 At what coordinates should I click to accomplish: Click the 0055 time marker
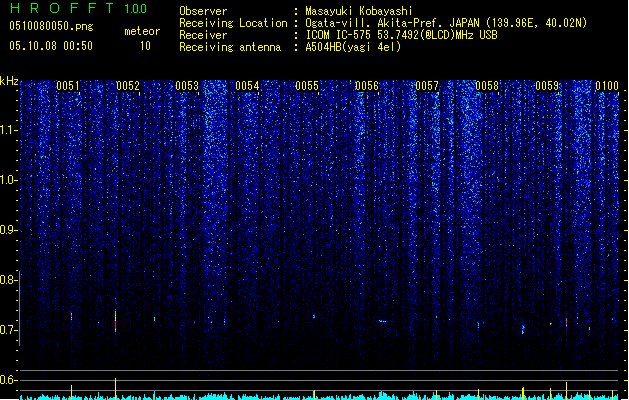307,86
